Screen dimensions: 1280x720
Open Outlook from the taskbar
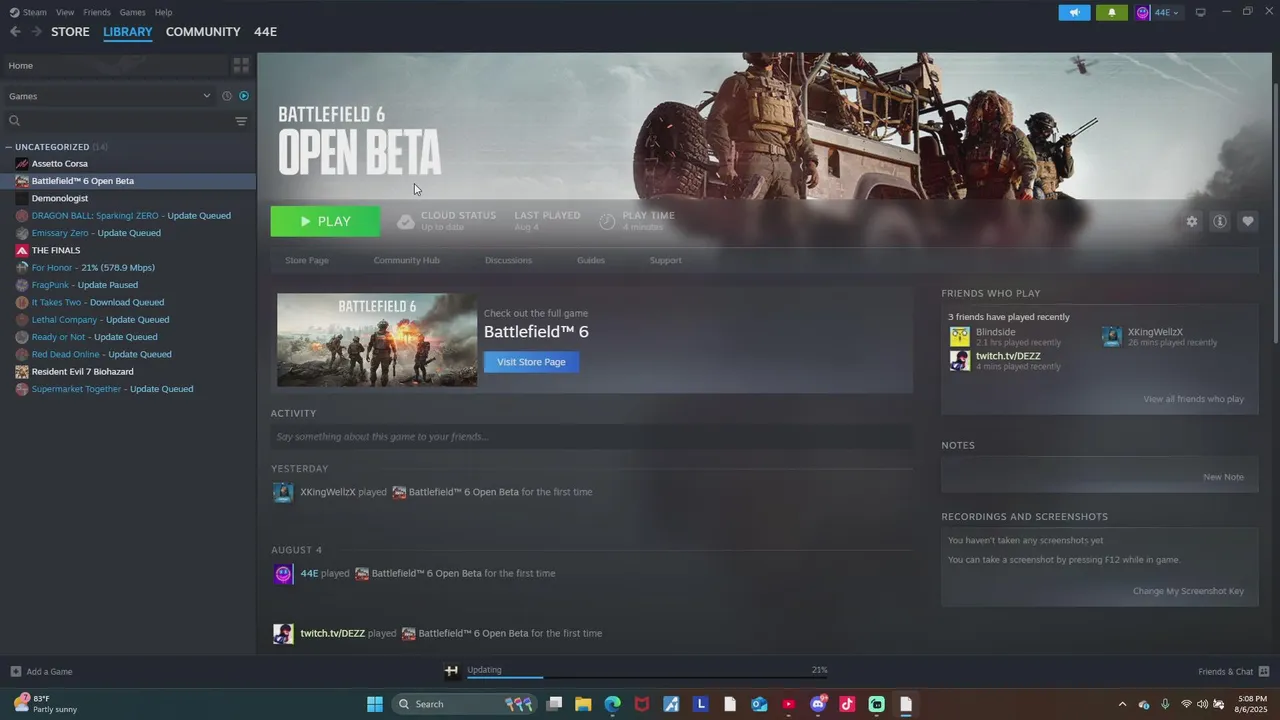[759, 704]
